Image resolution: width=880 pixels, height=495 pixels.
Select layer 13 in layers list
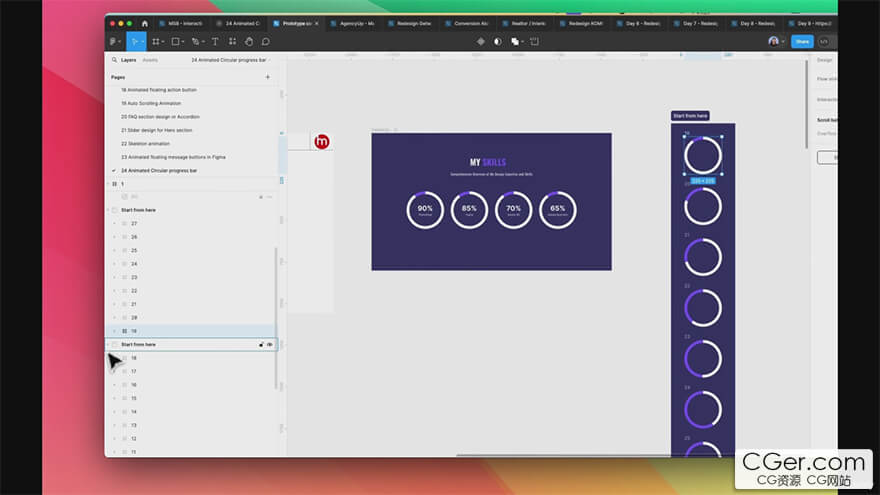191,425
